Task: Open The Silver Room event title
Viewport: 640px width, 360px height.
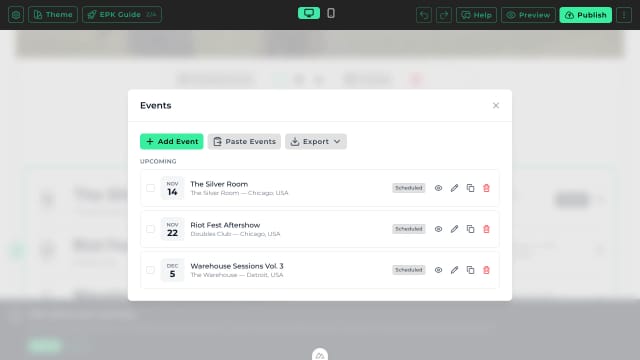Action: point(219,184)
